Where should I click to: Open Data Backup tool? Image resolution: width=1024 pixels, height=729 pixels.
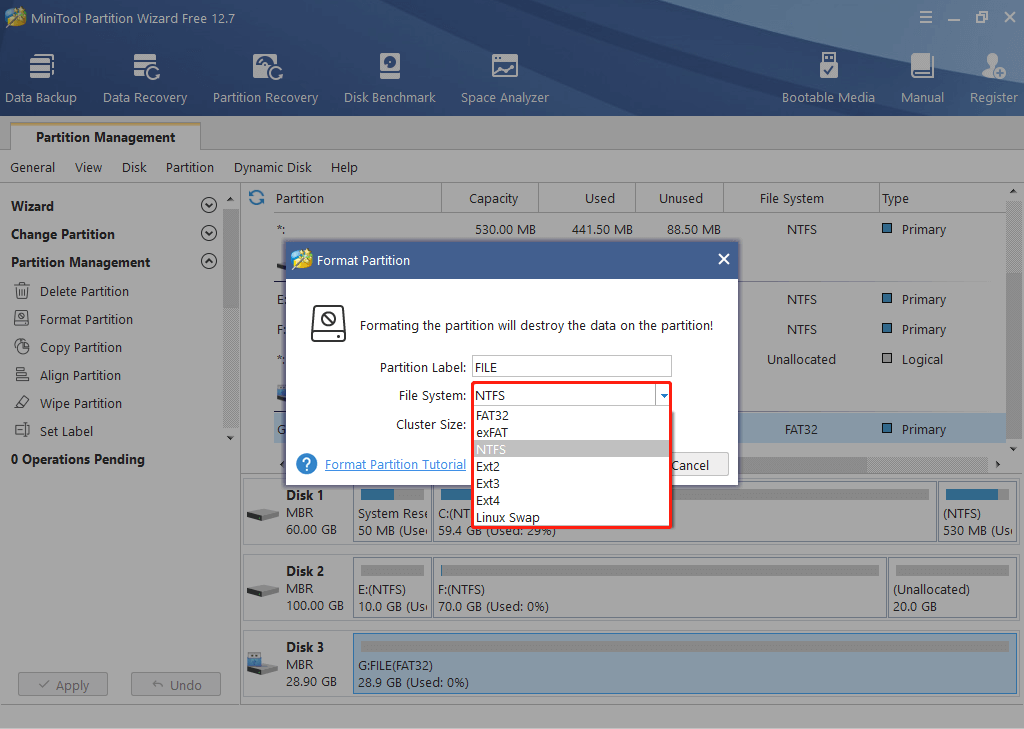tap(41, 78)
